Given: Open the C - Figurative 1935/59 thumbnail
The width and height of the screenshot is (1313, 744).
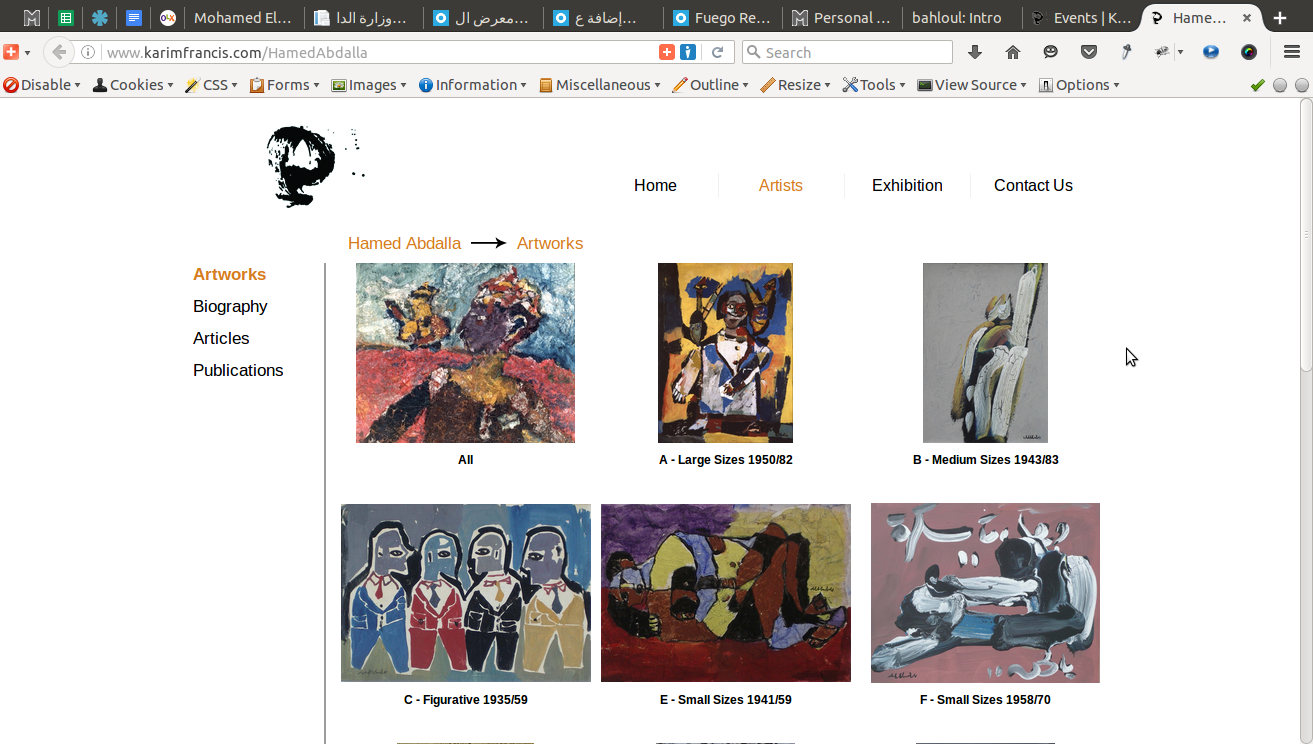Looking at the screenshot, I should point(466,593).
